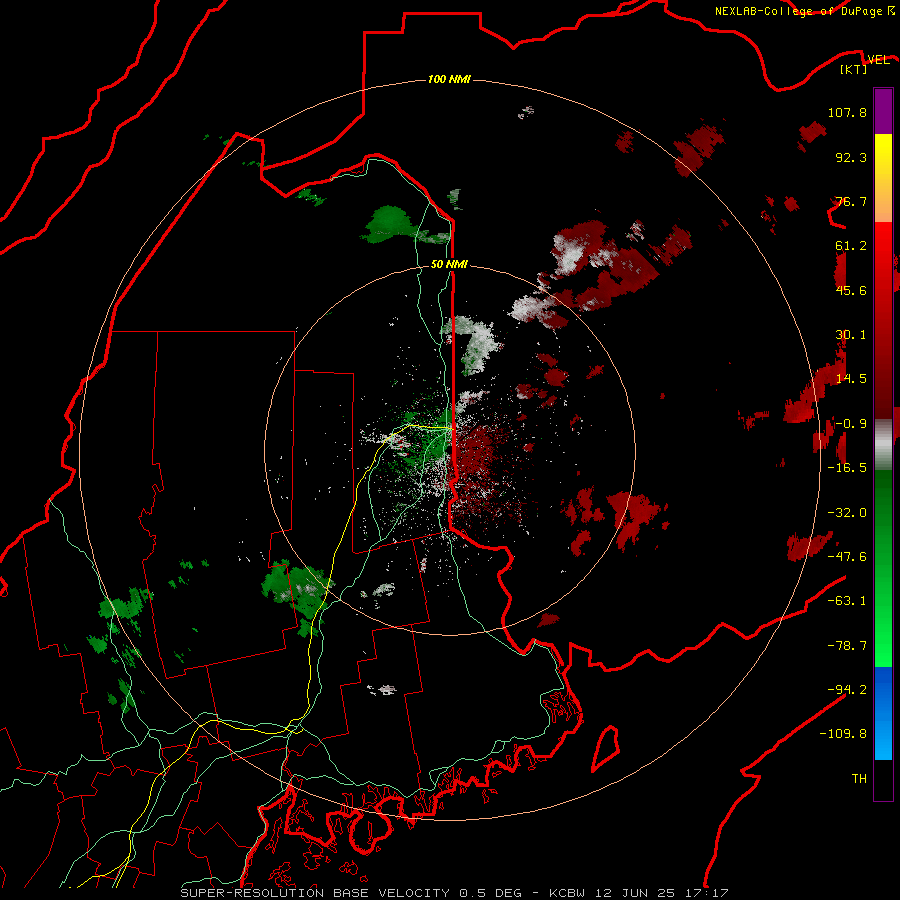
Task: Click the -109.8 velocity scale value
Action: (x=843, y=734)
